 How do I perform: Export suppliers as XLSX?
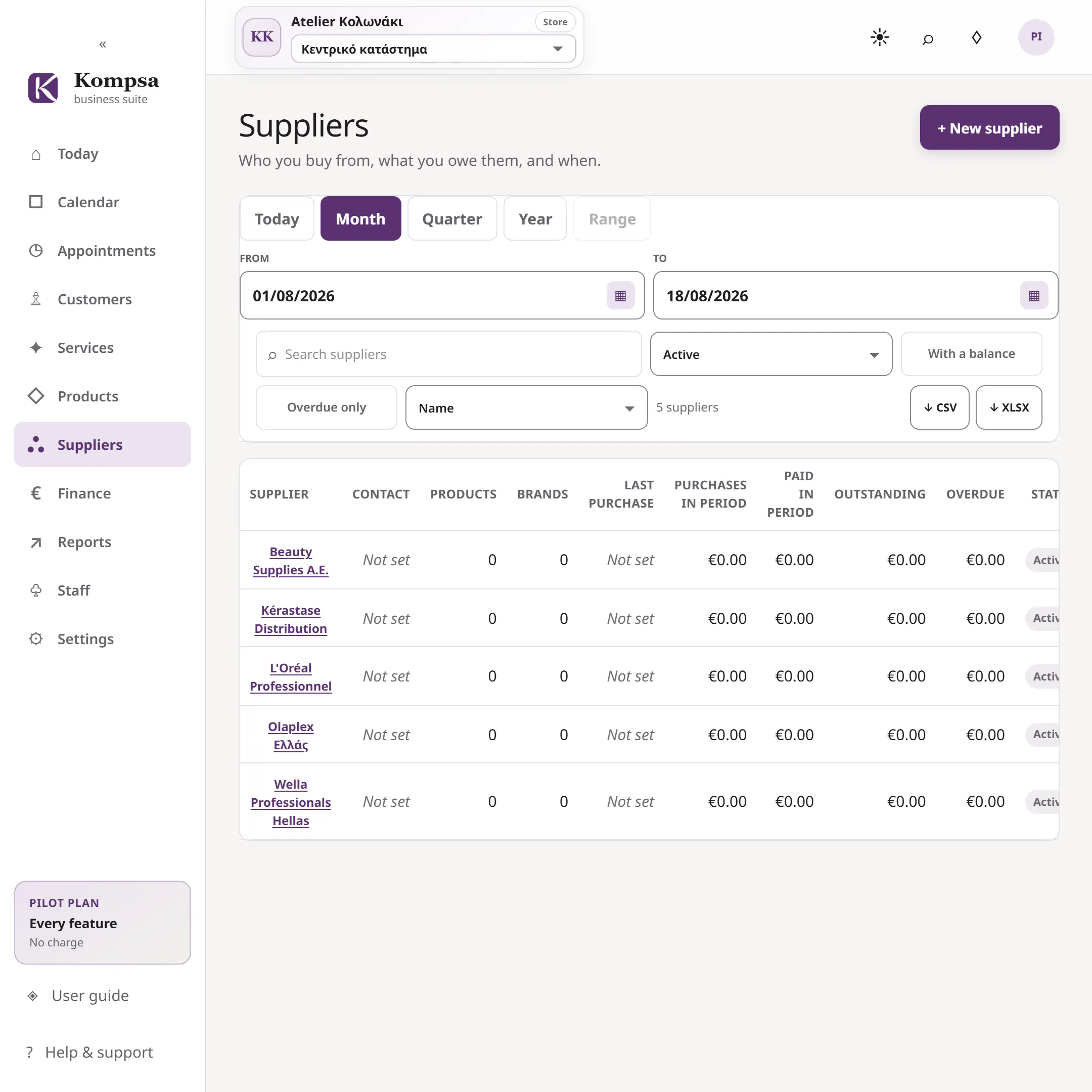coord(1009,407)
